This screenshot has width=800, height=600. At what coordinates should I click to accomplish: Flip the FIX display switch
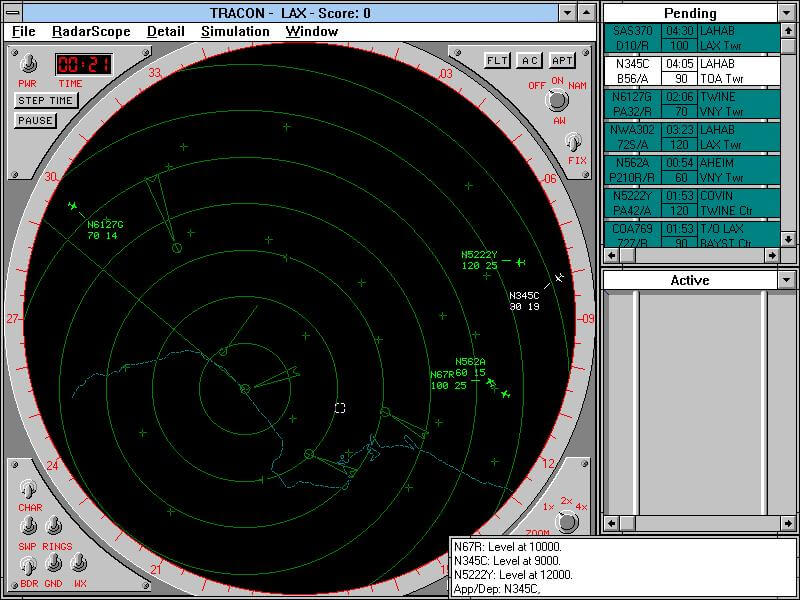[573, 142]
